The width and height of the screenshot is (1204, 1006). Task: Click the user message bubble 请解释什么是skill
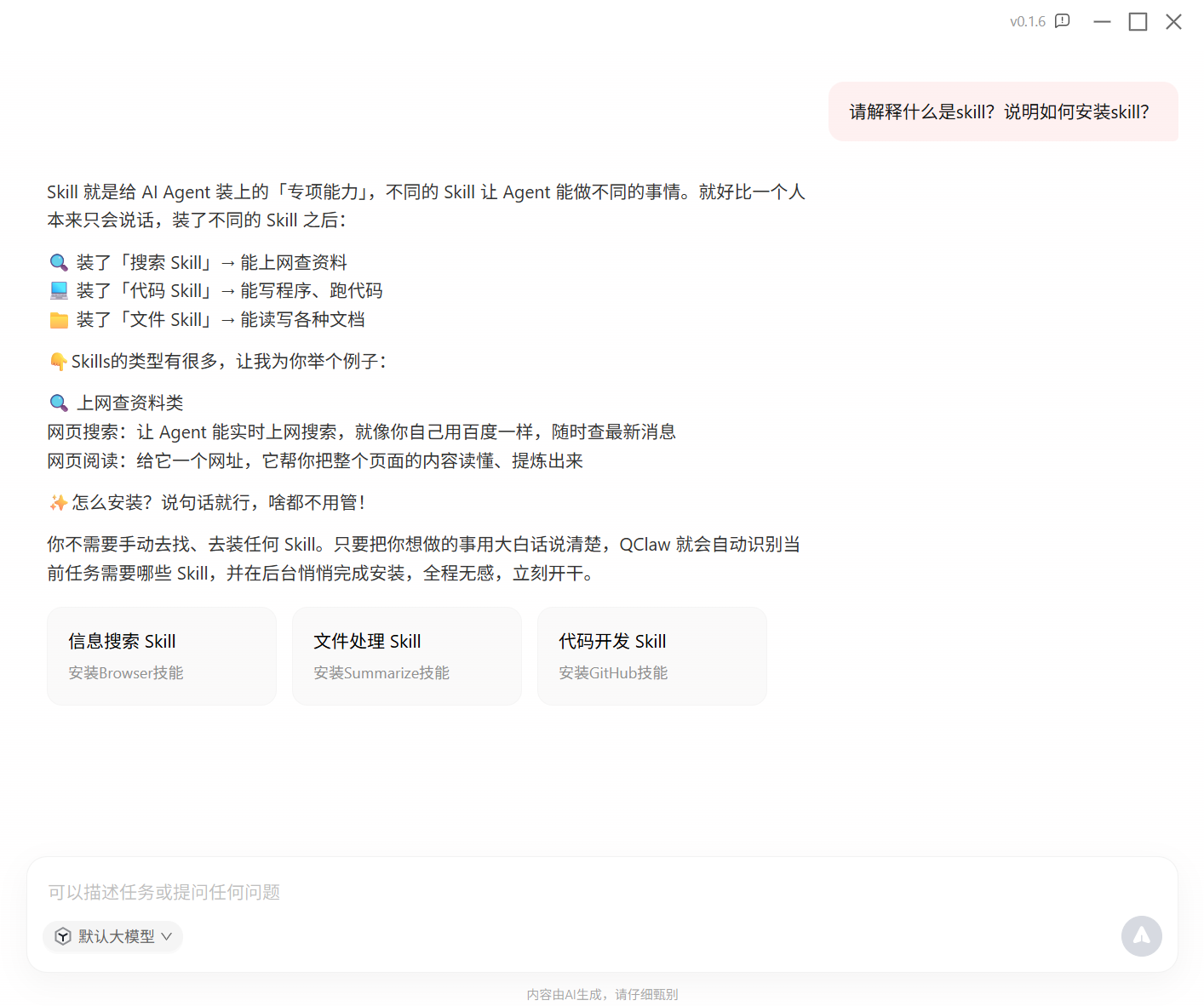click(x=1003, y=111)
